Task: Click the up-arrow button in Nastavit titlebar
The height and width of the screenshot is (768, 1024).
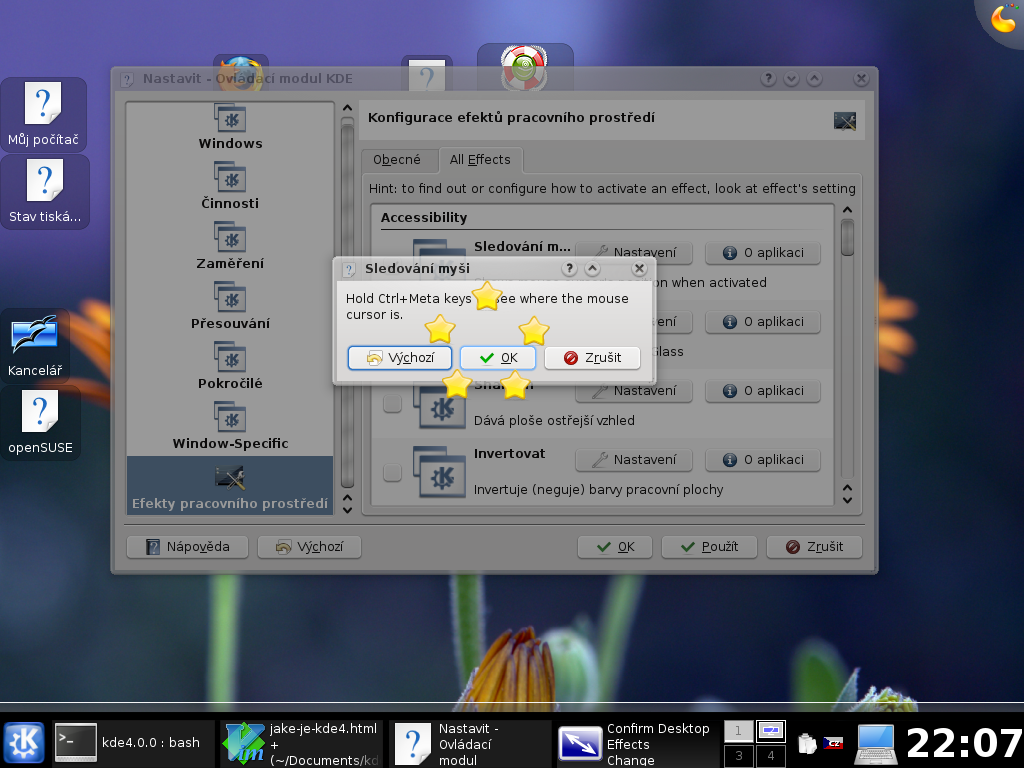Action: (x=814, y=79)
